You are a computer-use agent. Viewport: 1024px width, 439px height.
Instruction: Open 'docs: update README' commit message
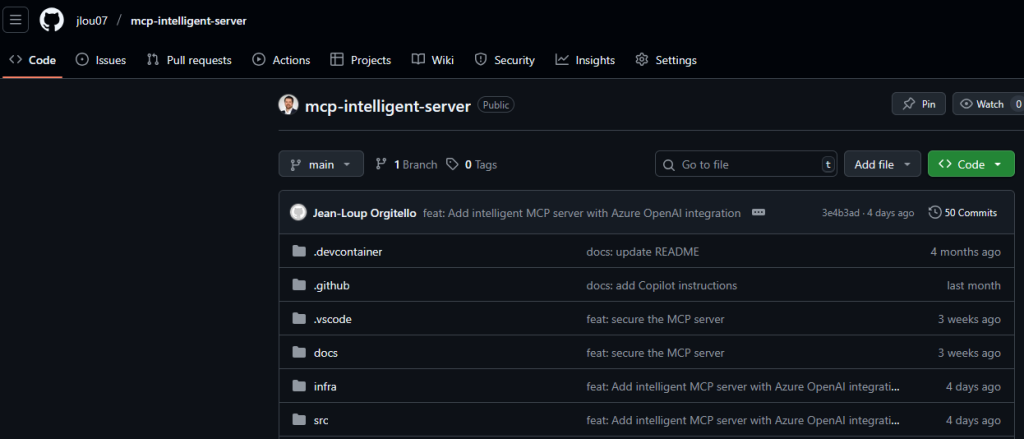click(x=643, y=252)
